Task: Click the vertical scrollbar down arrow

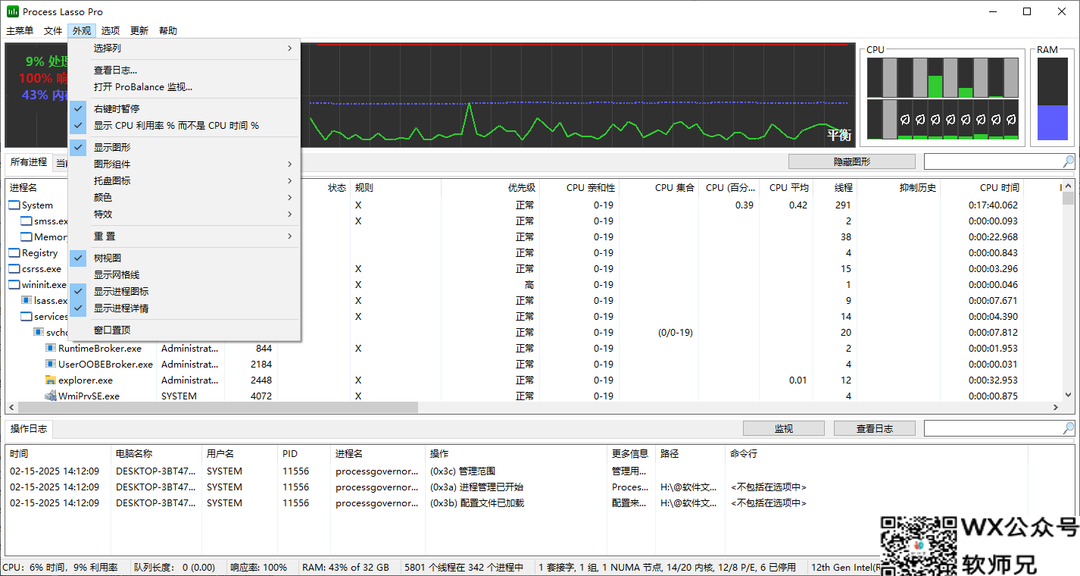Action: [1068, 395]
